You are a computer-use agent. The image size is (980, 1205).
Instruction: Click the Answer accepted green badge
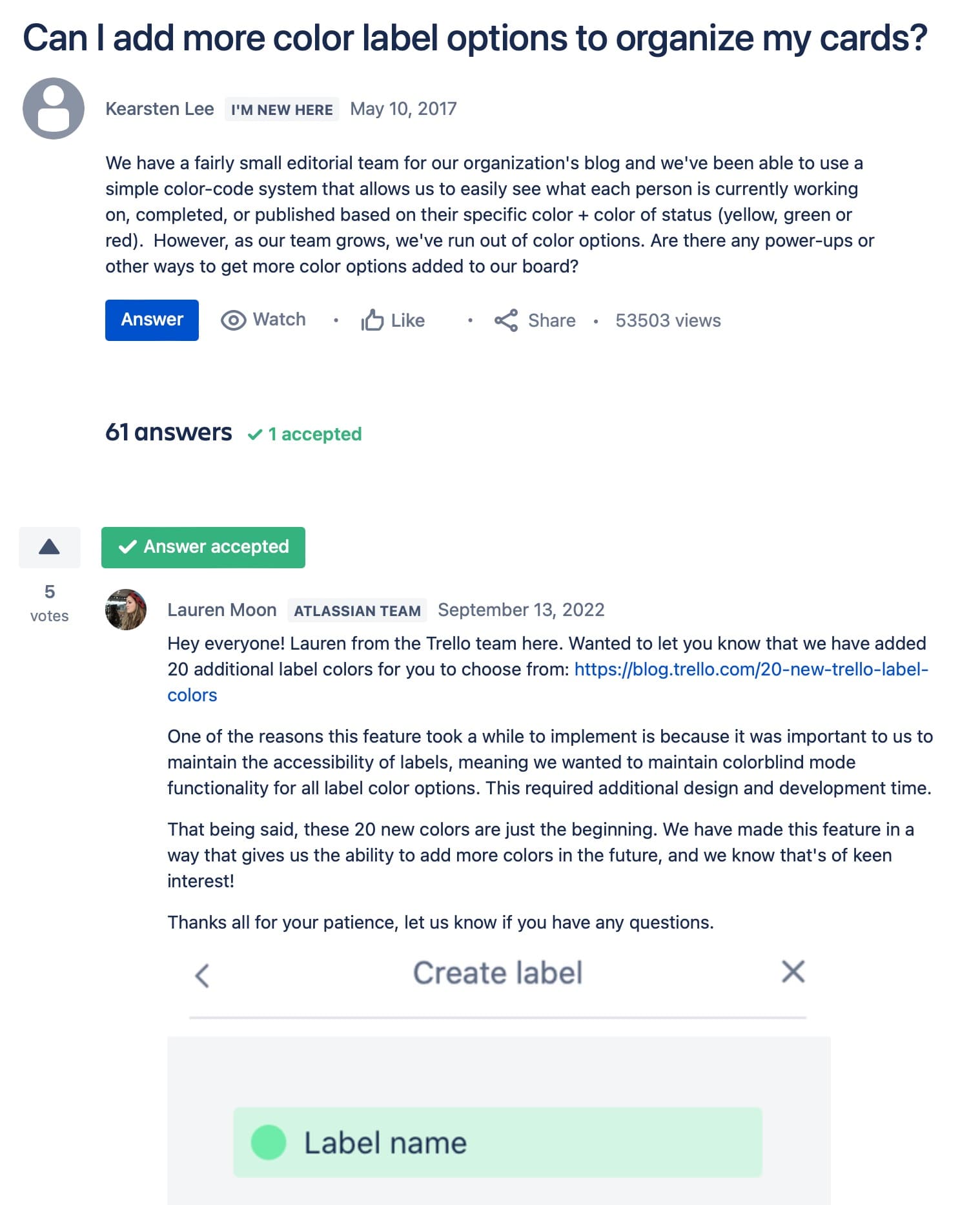pos(203,548)
